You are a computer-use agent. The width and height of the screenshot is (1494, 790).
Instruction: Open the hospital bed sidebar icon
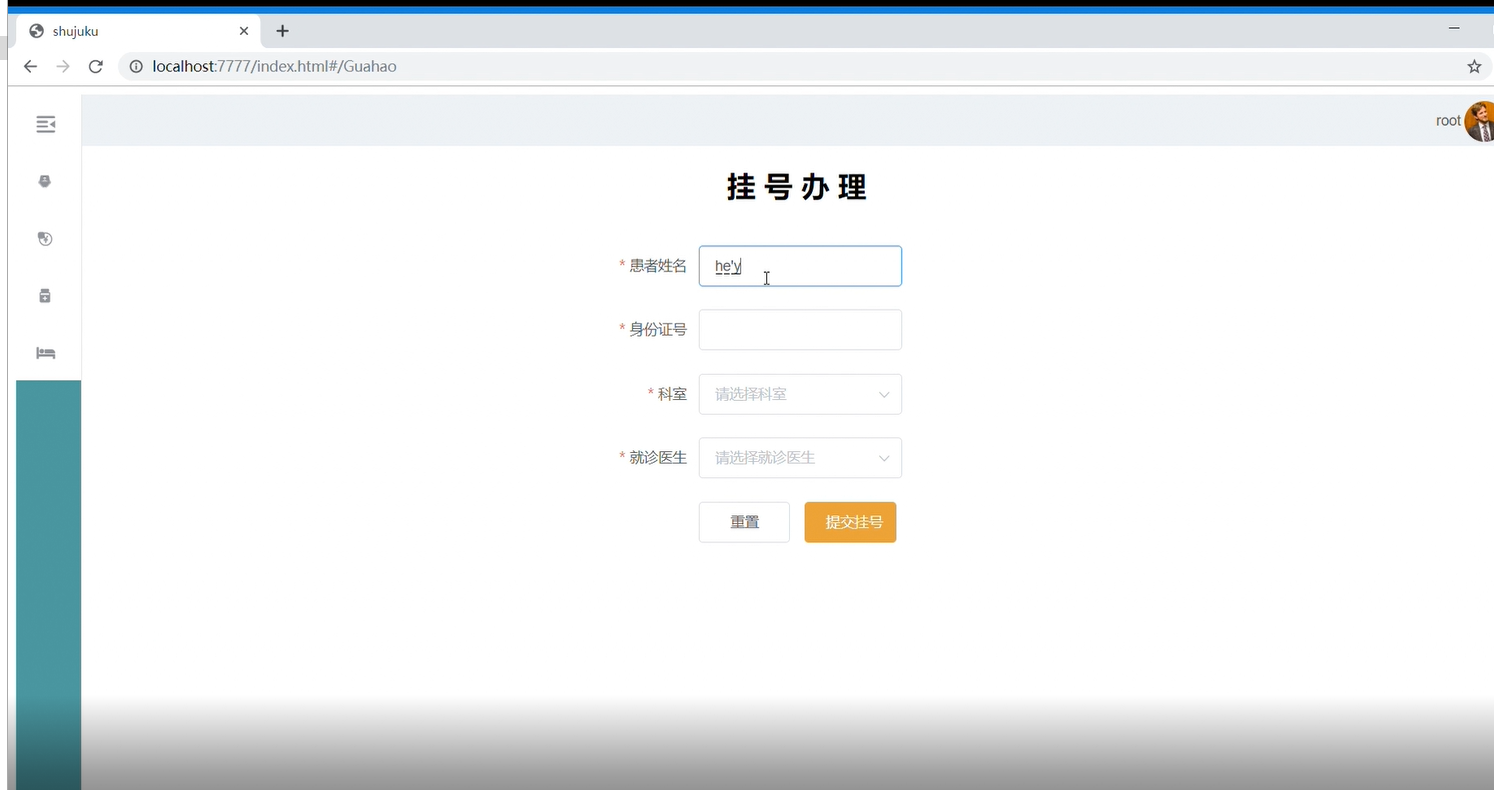pos(45,353)
